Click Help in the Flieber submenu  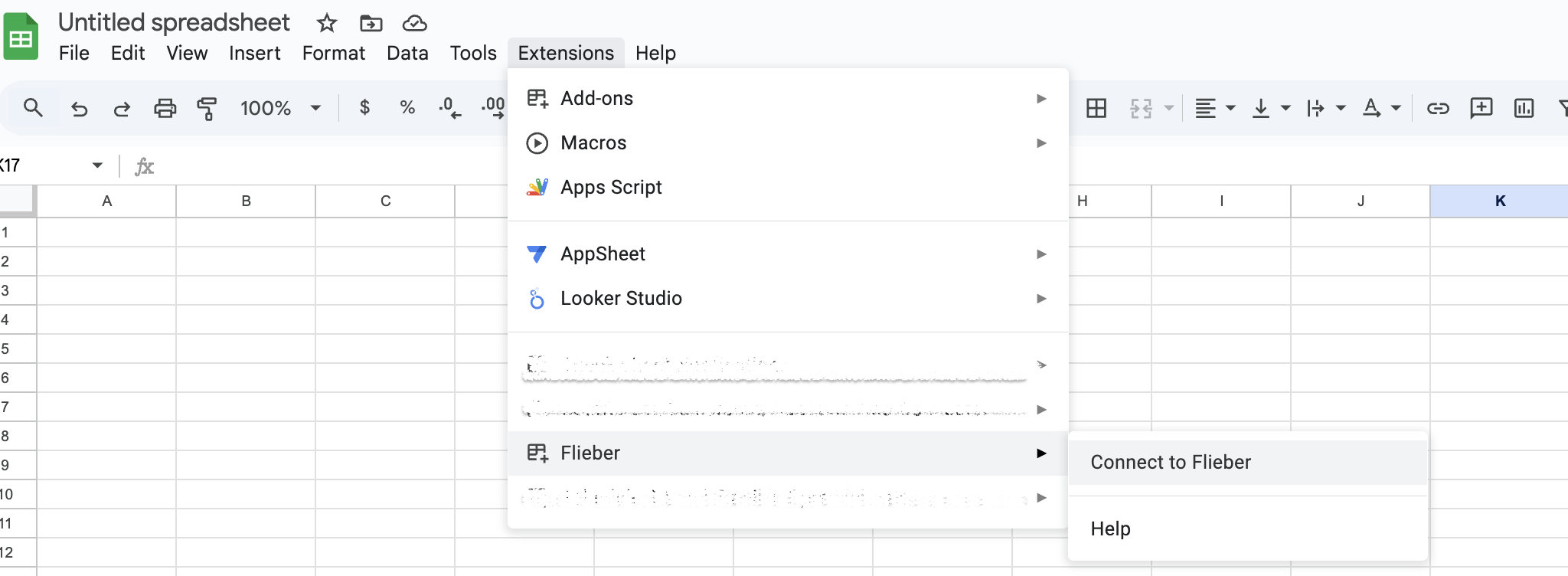point(1111,529)
